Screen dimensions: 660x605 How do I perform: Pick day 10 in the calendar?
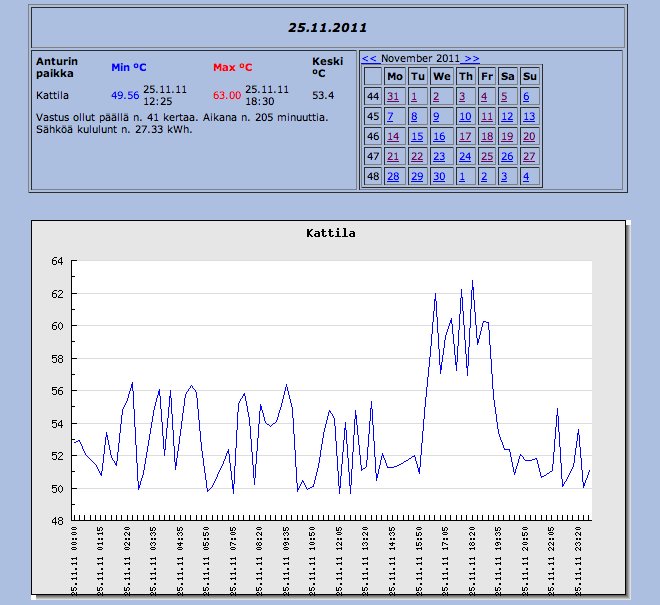pos(463,117)
